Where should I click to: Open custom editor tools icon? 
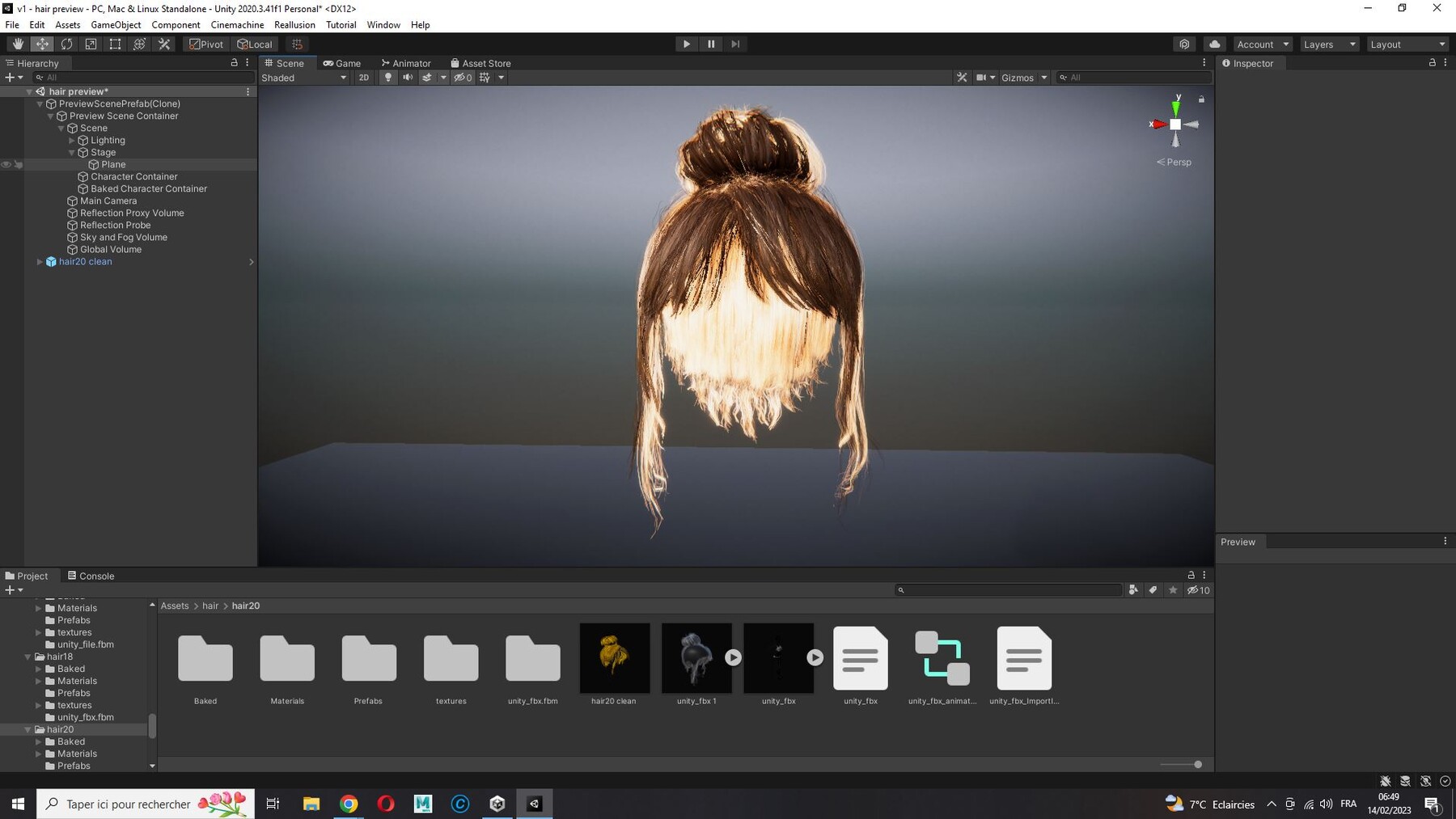[164, 44]
